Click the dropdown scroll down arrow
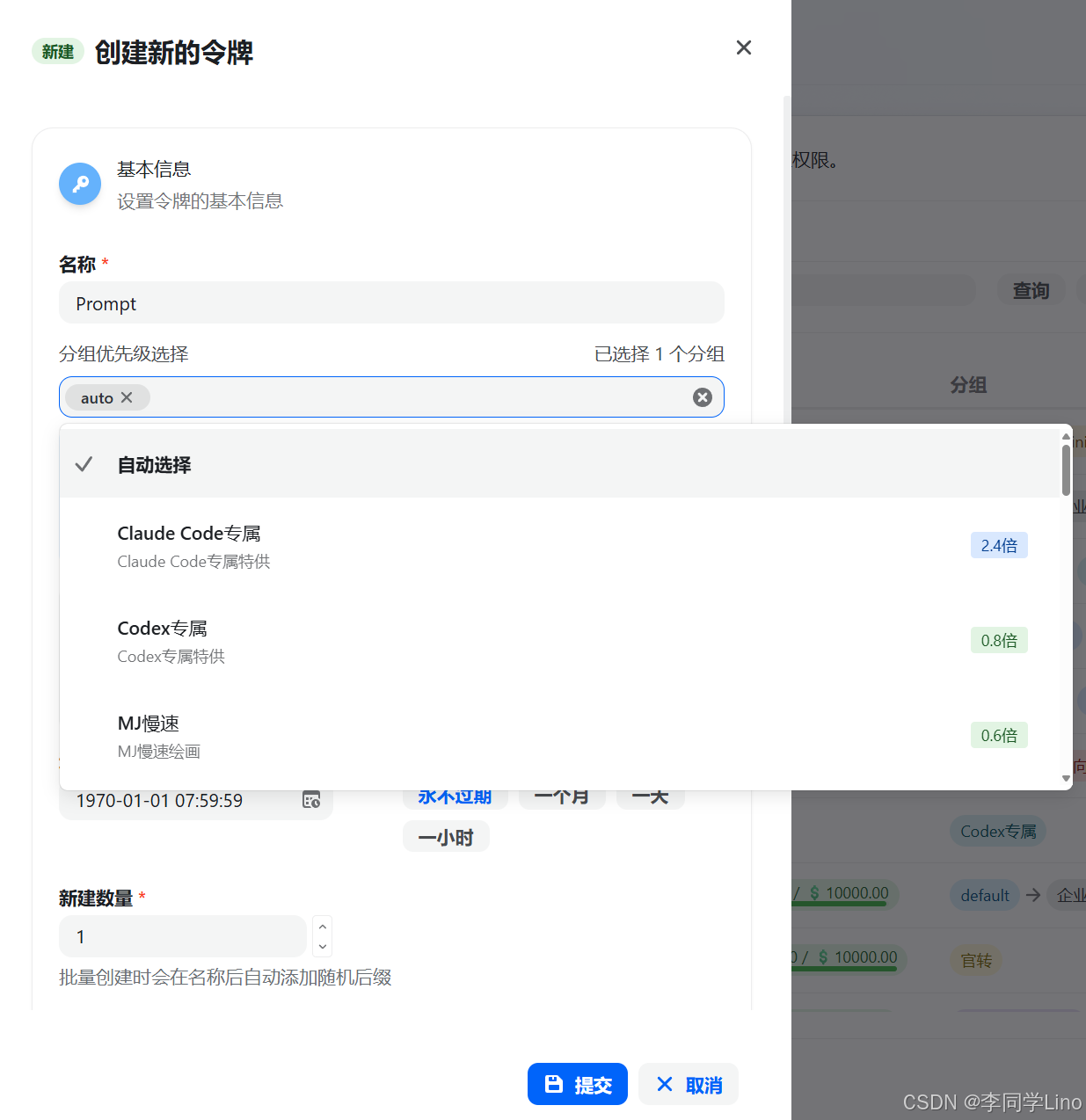The image size is (1086, 1120). tap(1066, 778)
